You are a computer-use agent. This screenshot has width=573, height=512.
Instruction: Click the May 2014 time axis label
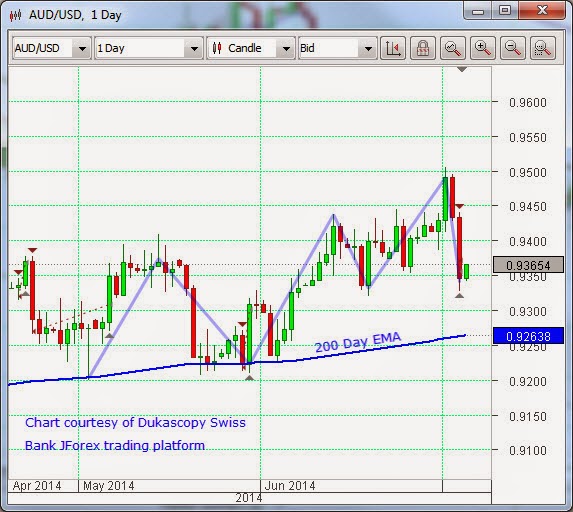pos(109,486)
